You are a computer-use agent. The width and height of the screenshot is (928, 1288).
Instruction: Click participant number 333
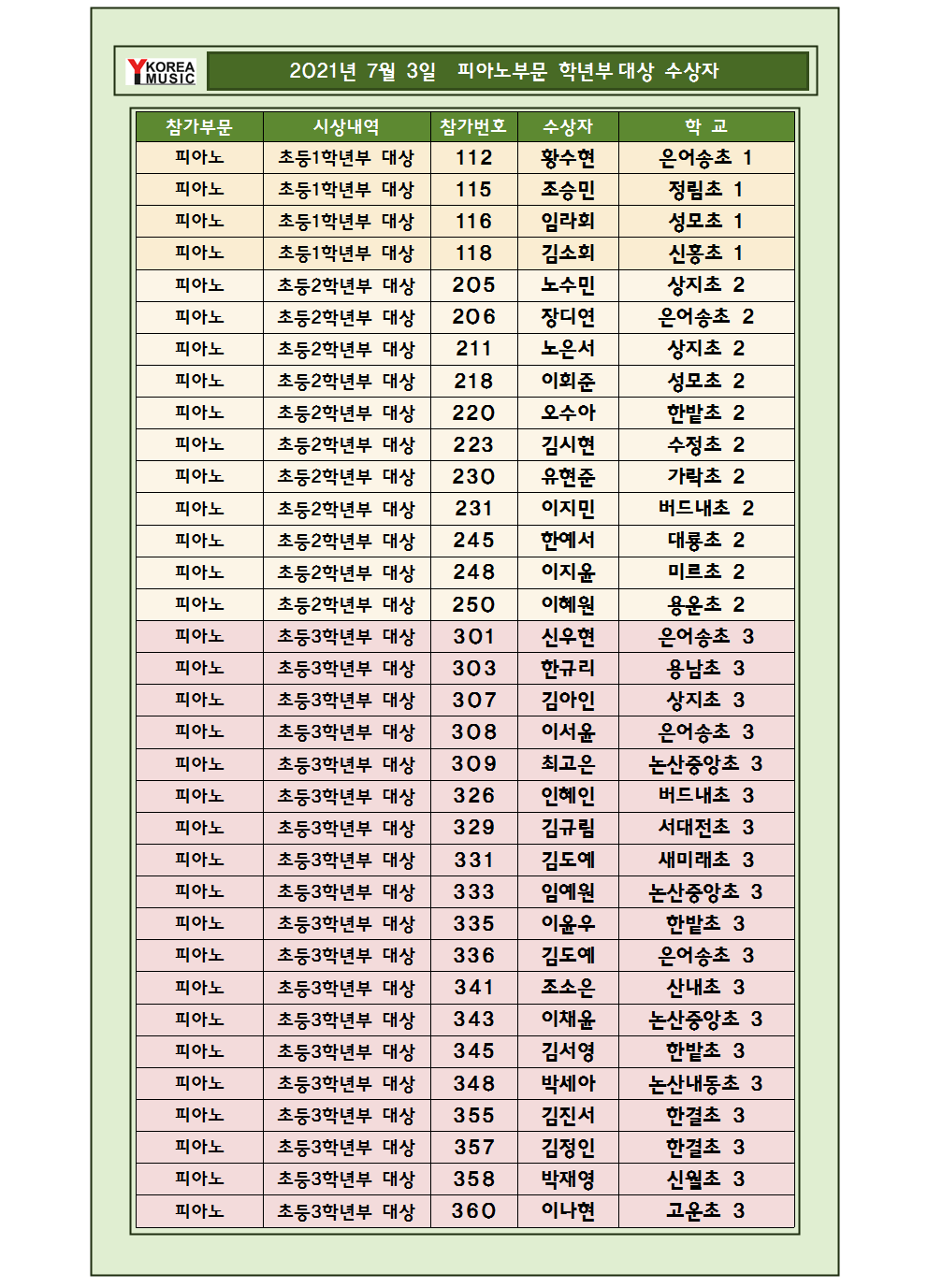(x=473, y=892)
